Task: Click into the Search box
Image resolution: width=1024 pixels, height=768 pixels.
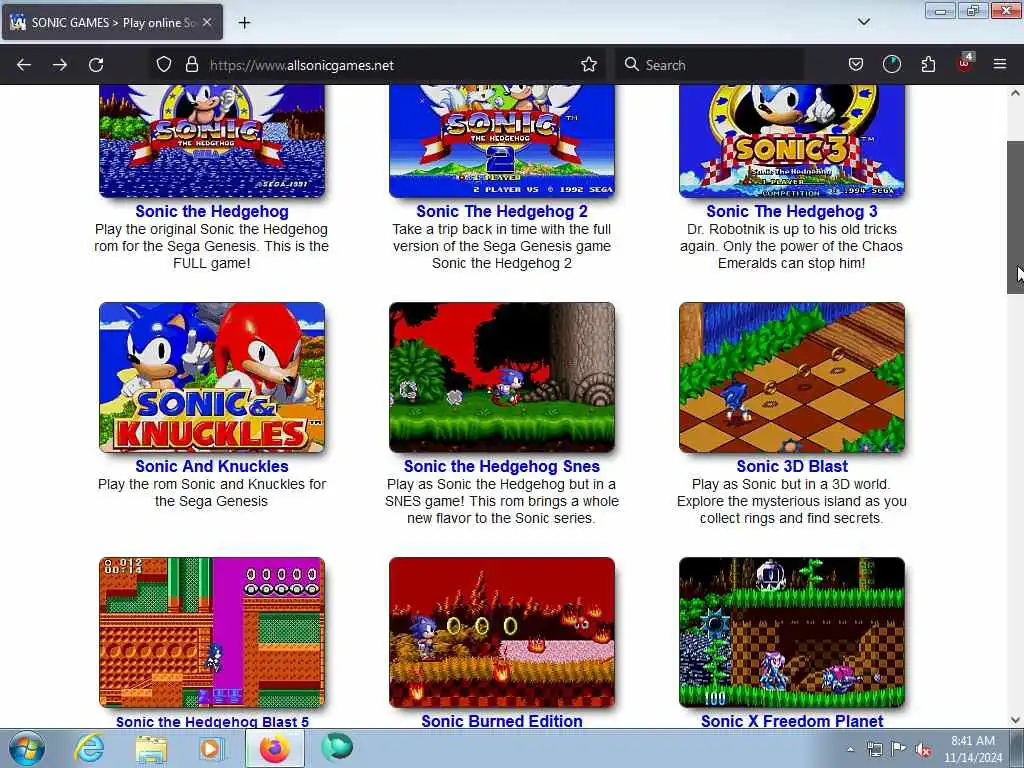Action: [x=712, y=65]
